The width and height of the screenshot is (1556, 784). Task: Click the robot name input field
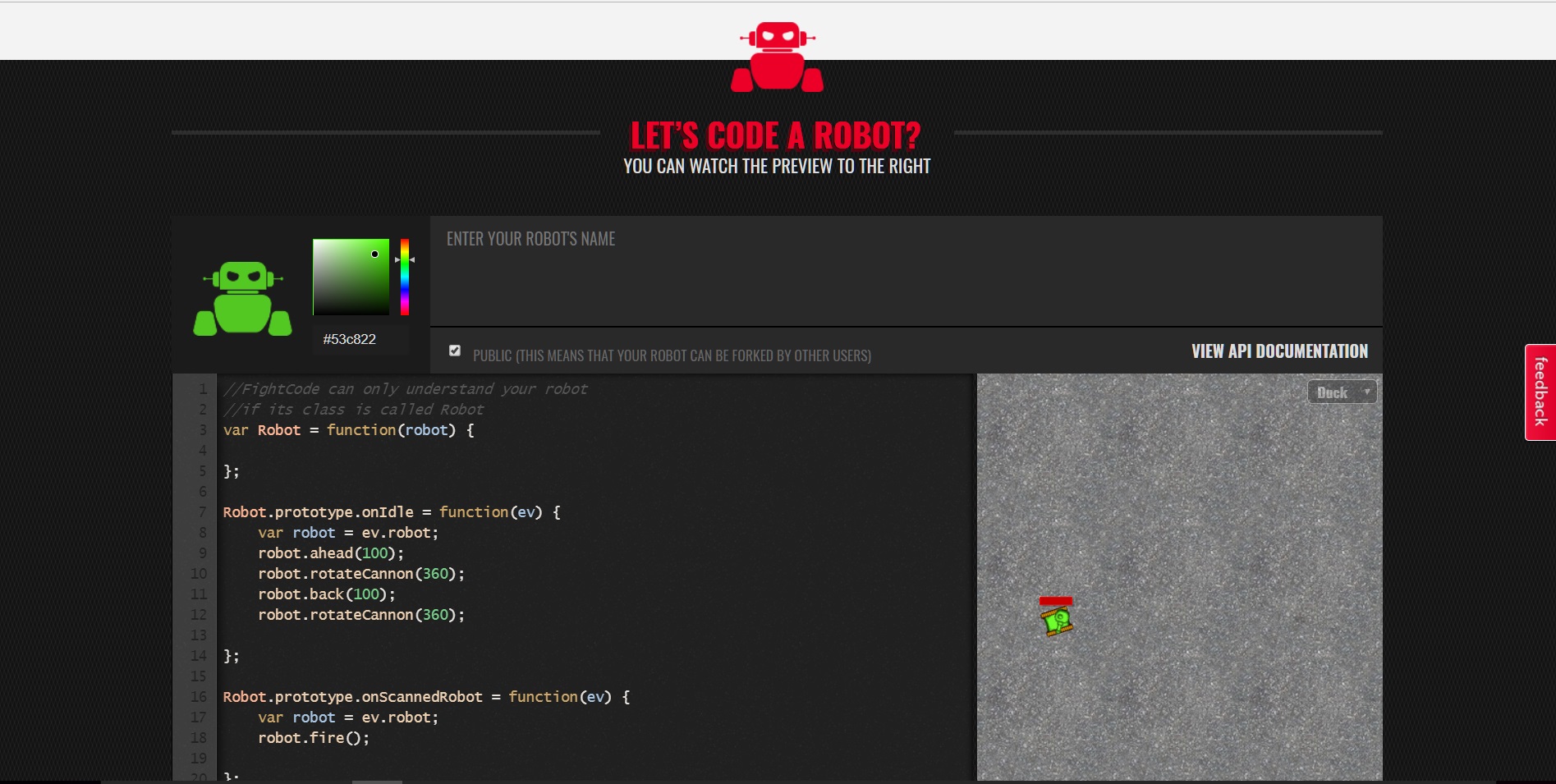(906, 271)
